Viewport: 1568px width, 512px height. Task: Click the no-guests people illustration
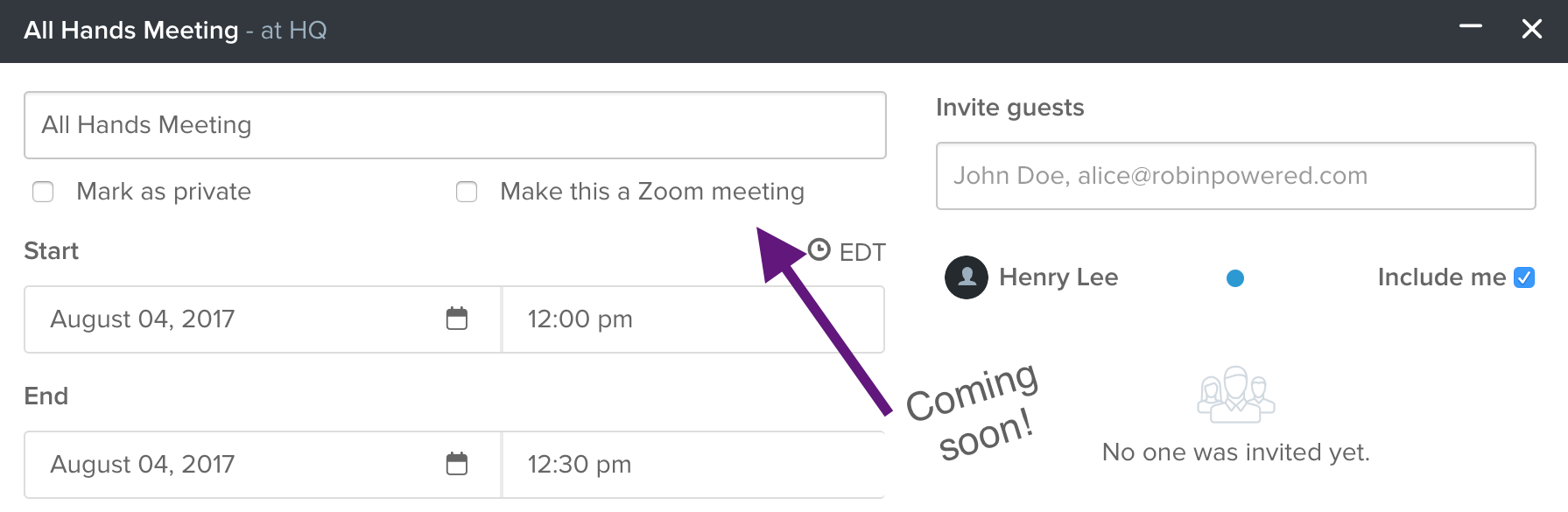(x=1235, y=394)
